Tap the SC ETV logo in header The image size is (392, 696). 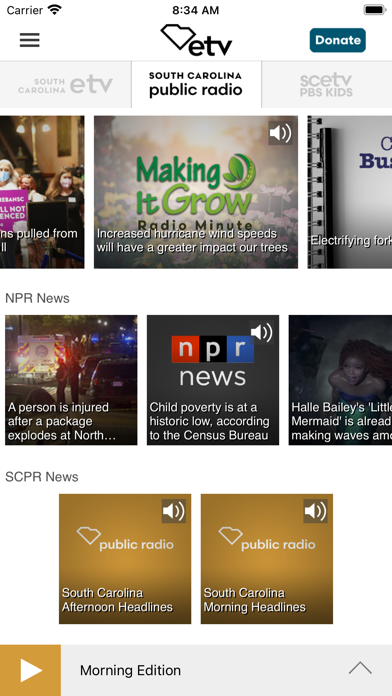pyautogui.click(x=196, y=40)
